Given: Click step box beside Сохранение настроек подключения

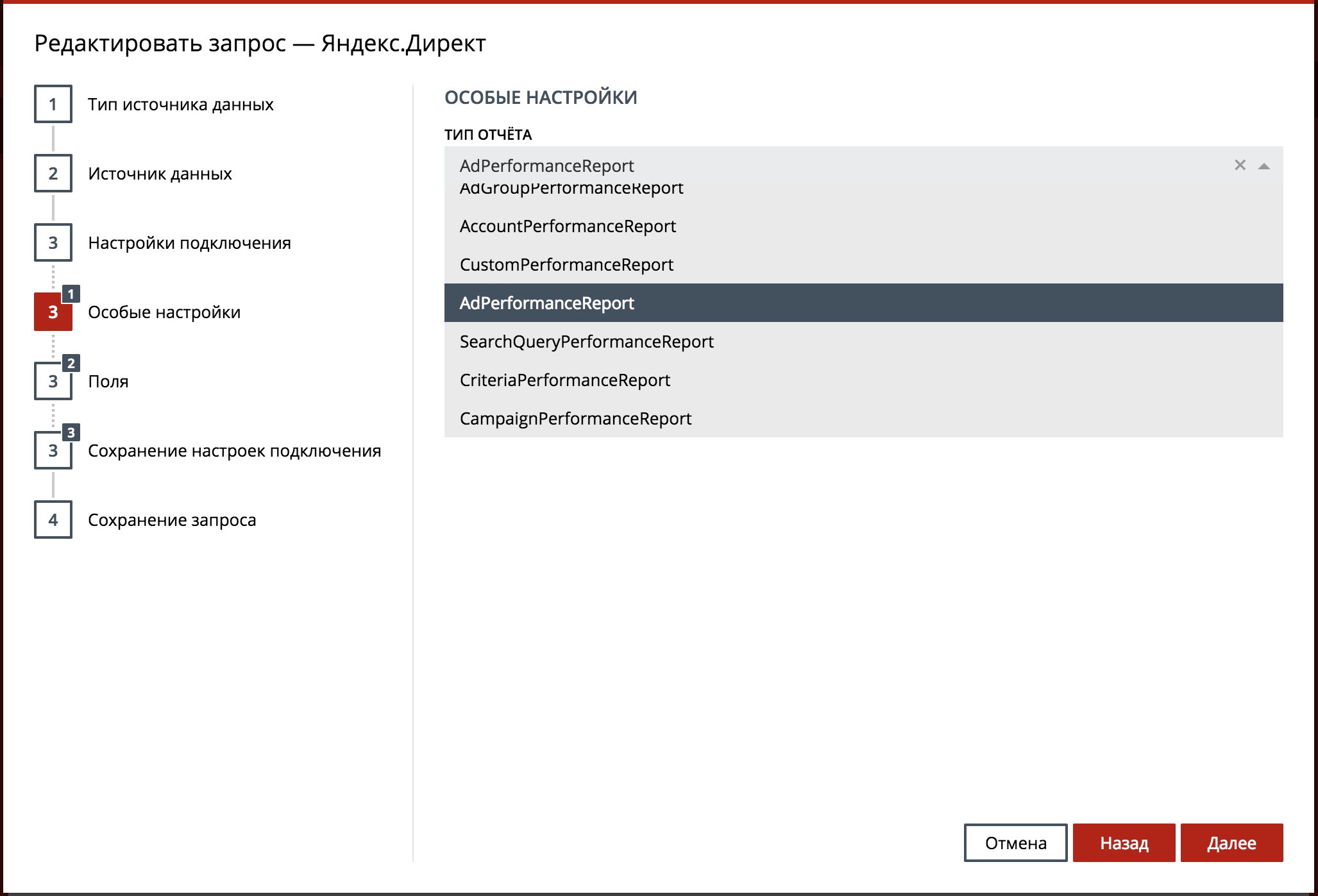Looking at the screenshot, I should [x=53, y=450].
